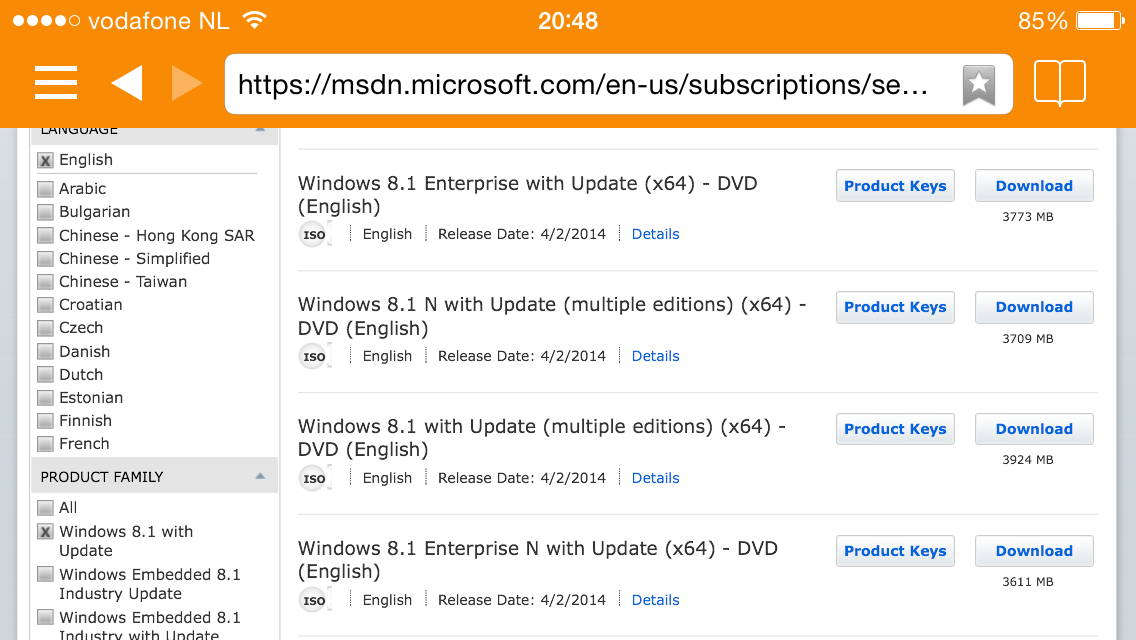Bookmark page with the star icon
1136x640 pixels.
click(x=978, y=85)
